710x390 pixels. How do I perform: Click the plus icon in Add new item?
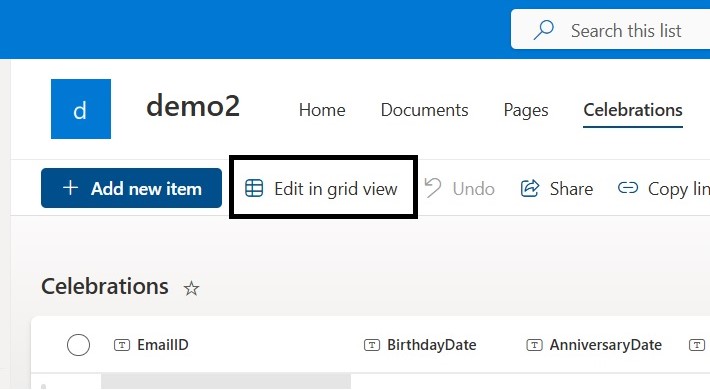pyautogui.click(x=70, y=188)
